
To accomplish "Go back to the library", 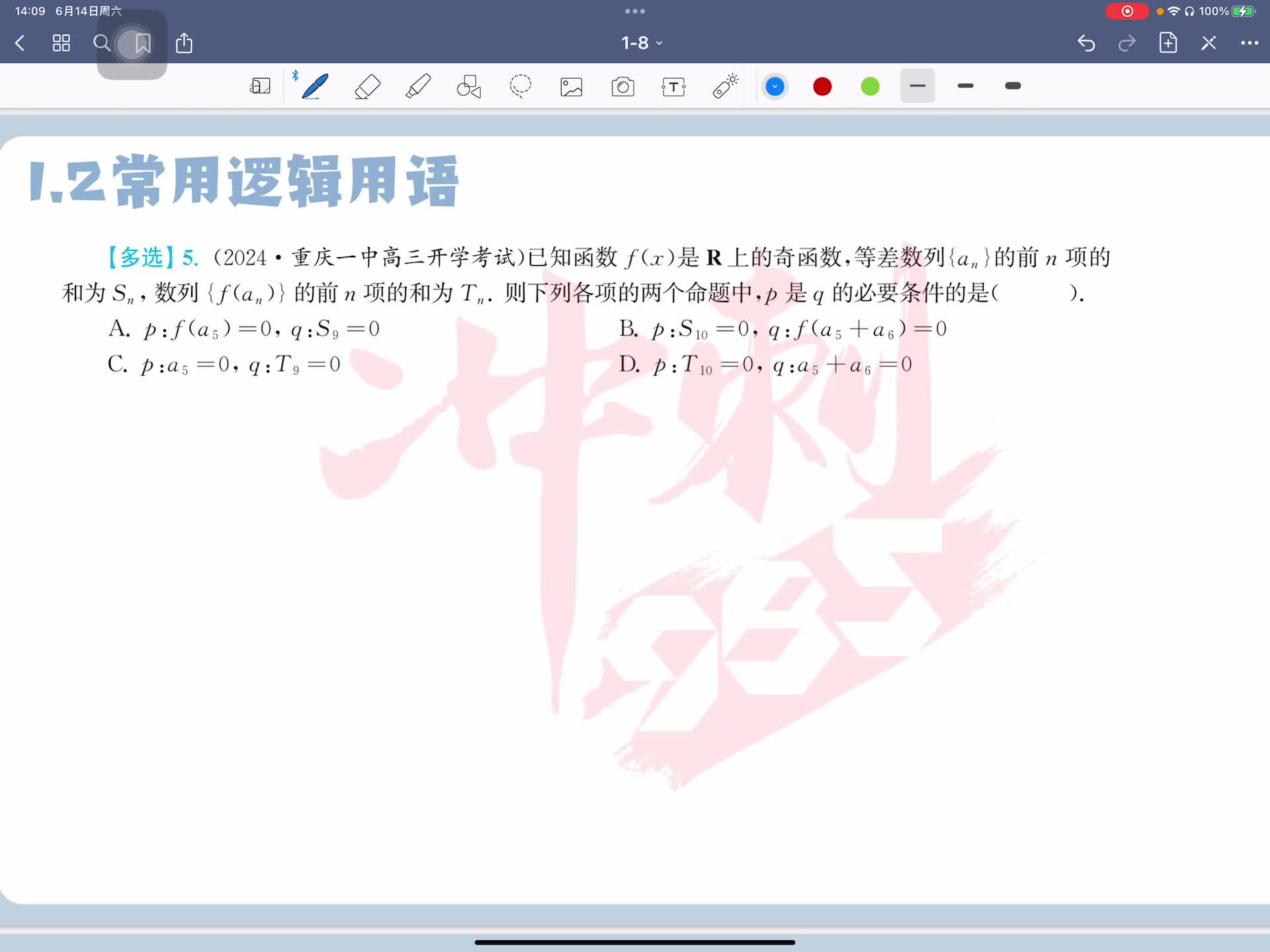I will pos(20,44).
